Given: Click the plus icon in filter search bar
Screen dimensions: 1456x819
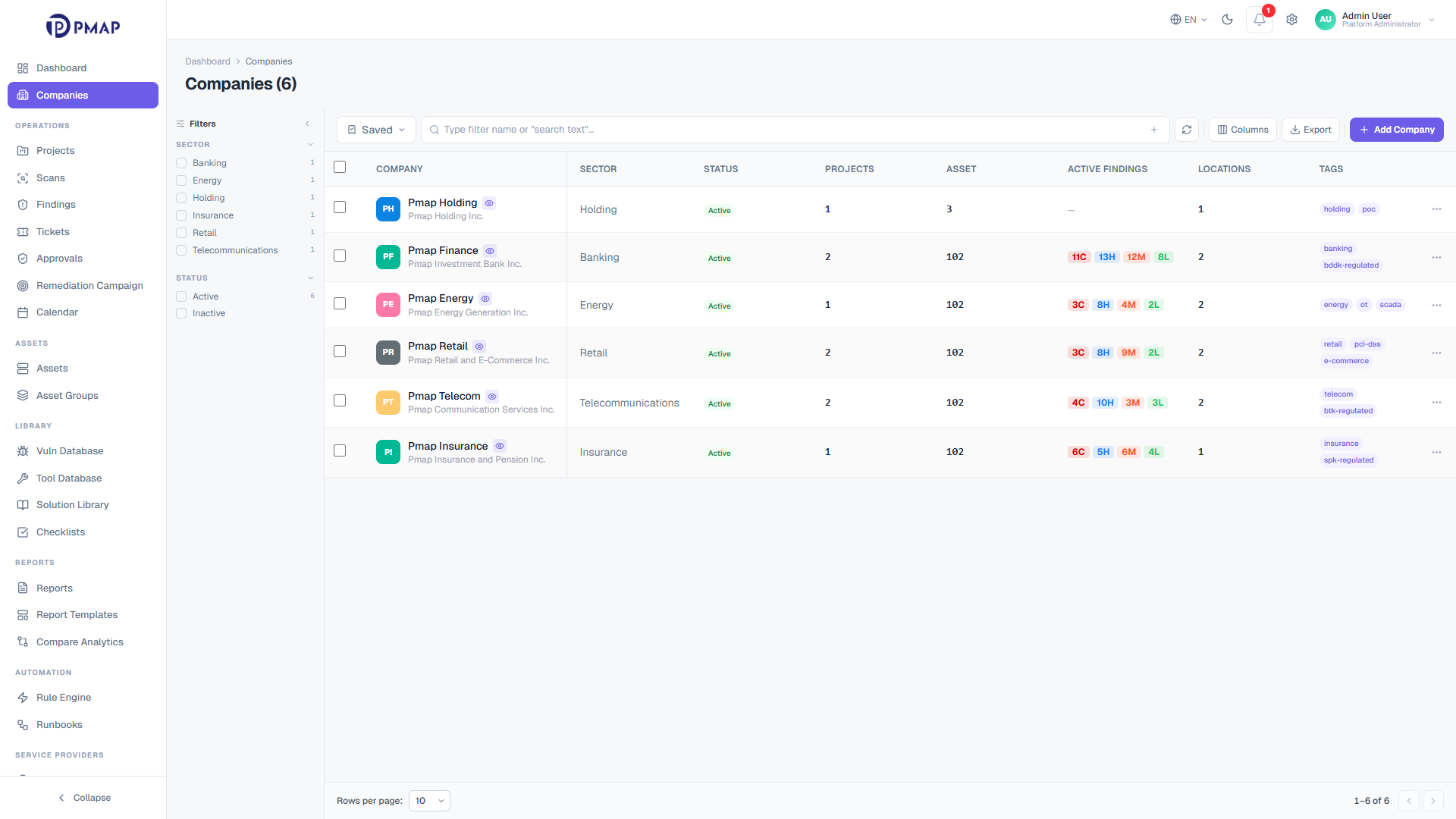Looking at the screenshot, I should tap(1154, 130).
